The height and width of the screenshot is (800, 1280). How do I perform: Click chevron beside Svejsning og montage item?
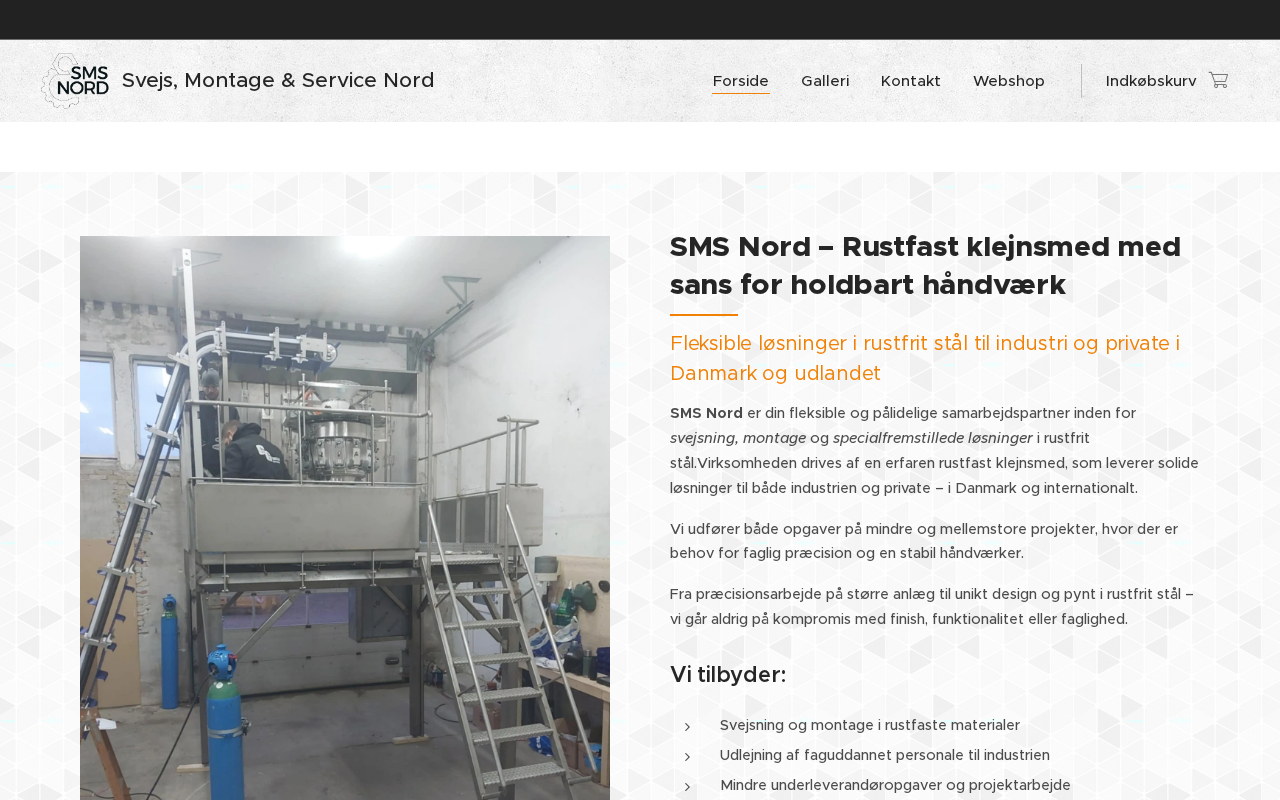687,727
